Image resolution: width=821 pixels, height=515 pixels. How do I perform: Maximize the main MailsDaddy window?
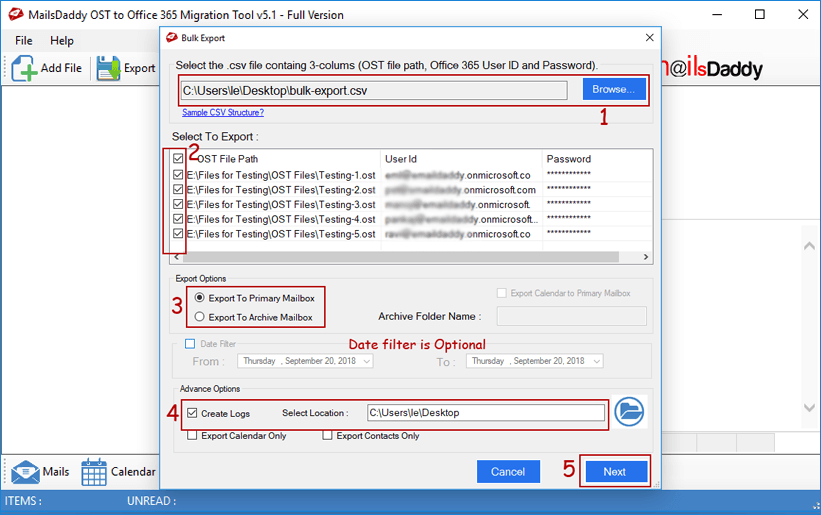coord(760,14)
